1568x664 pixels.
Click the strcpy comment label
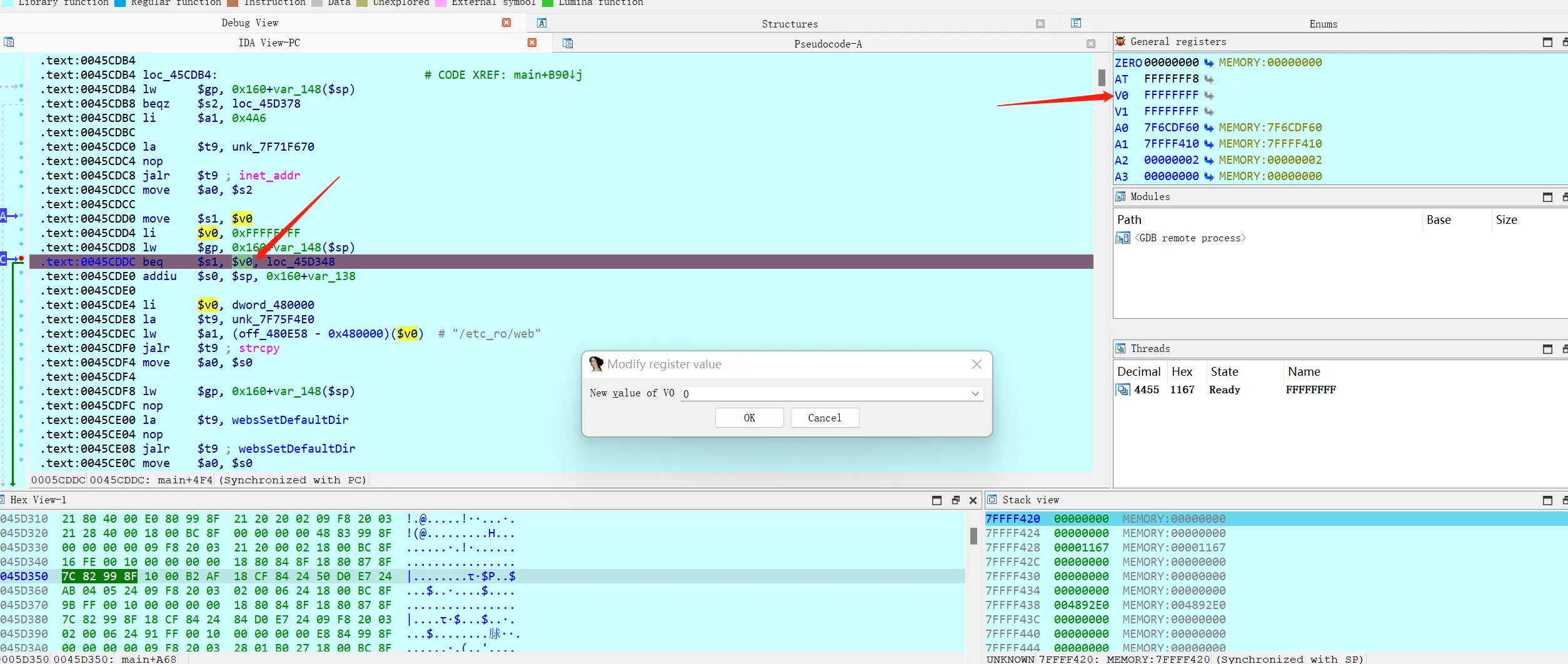tap(259, 348)
